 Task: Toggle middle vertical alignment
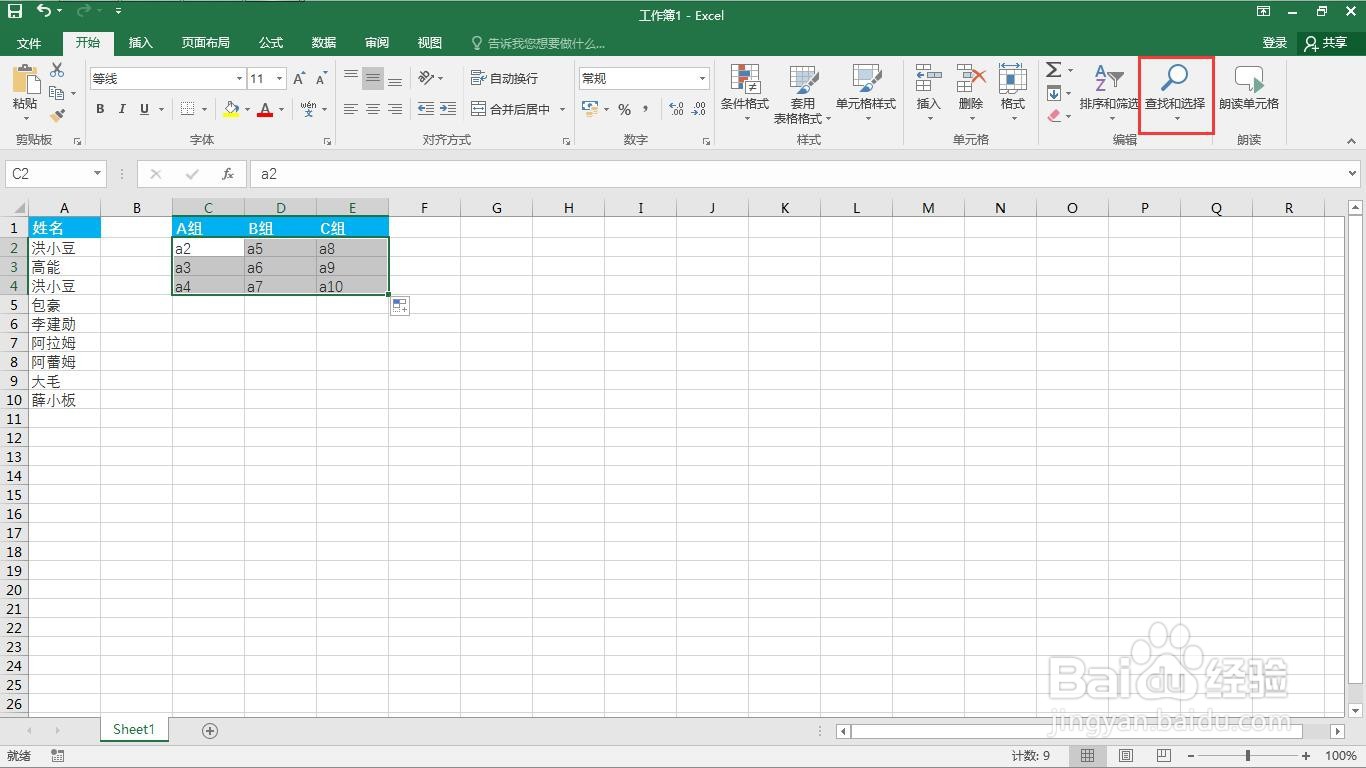[x=373, y=78]
